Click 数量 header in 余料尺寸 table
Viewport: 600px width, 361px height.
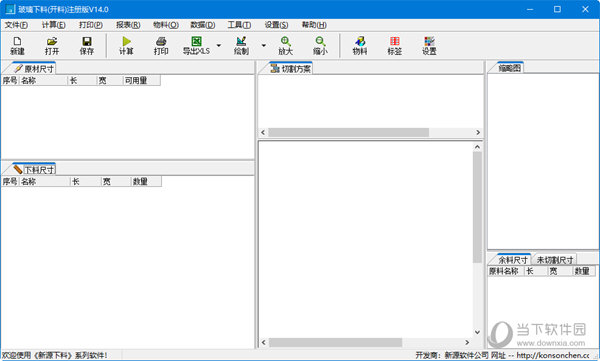584,271
